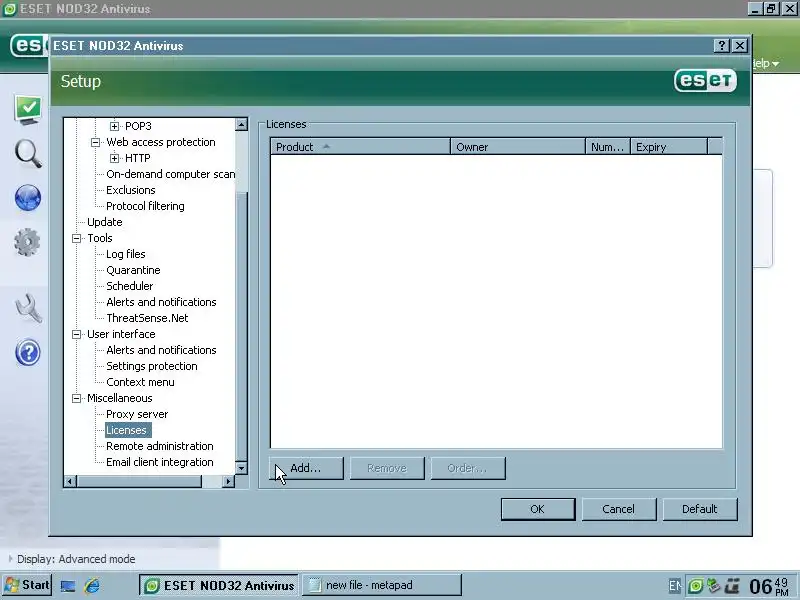Collapse the Web access protection node
800x600 pixels.
(x=95, y=142)
